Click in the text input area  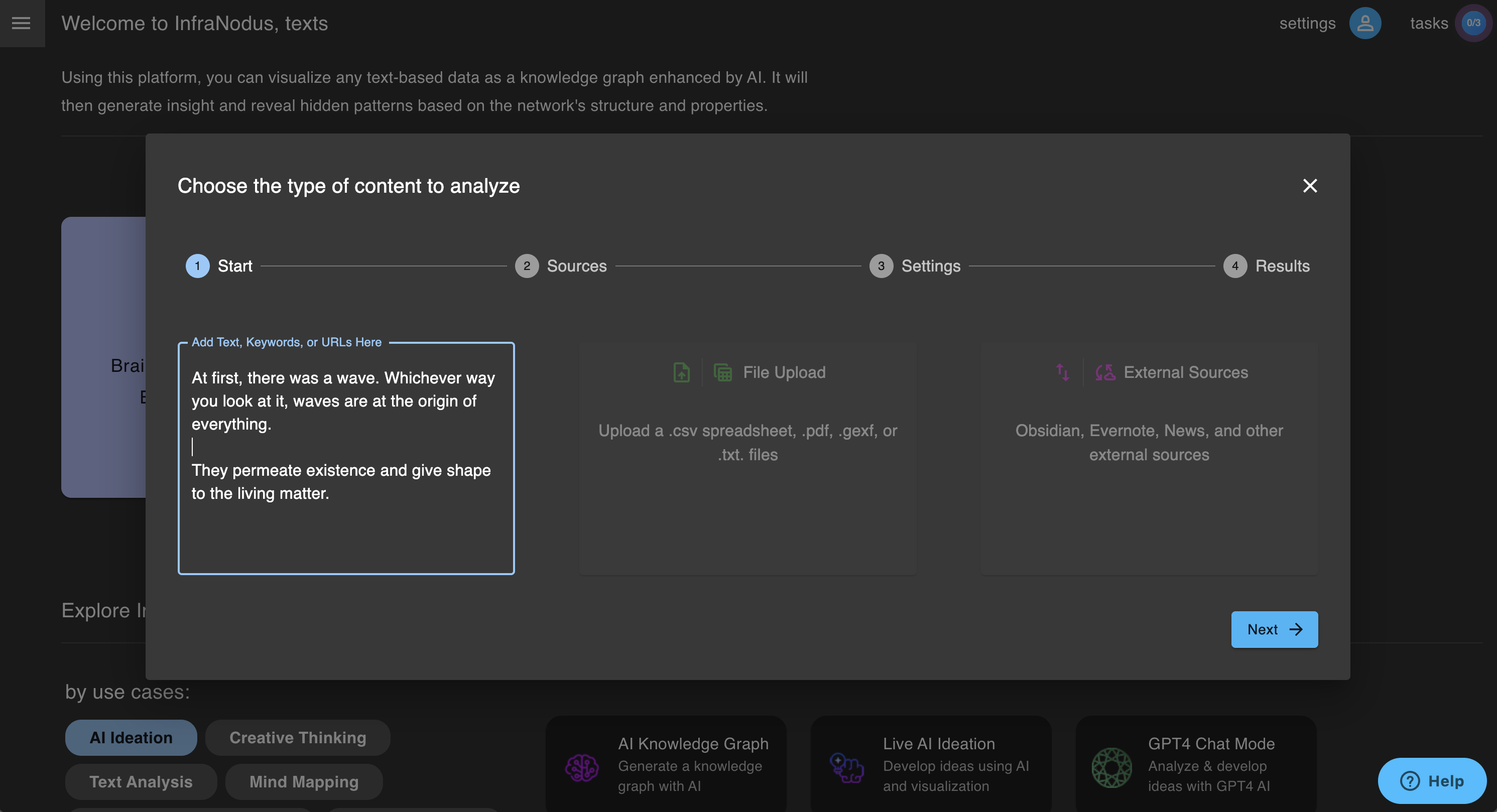[x=346, y=458]
